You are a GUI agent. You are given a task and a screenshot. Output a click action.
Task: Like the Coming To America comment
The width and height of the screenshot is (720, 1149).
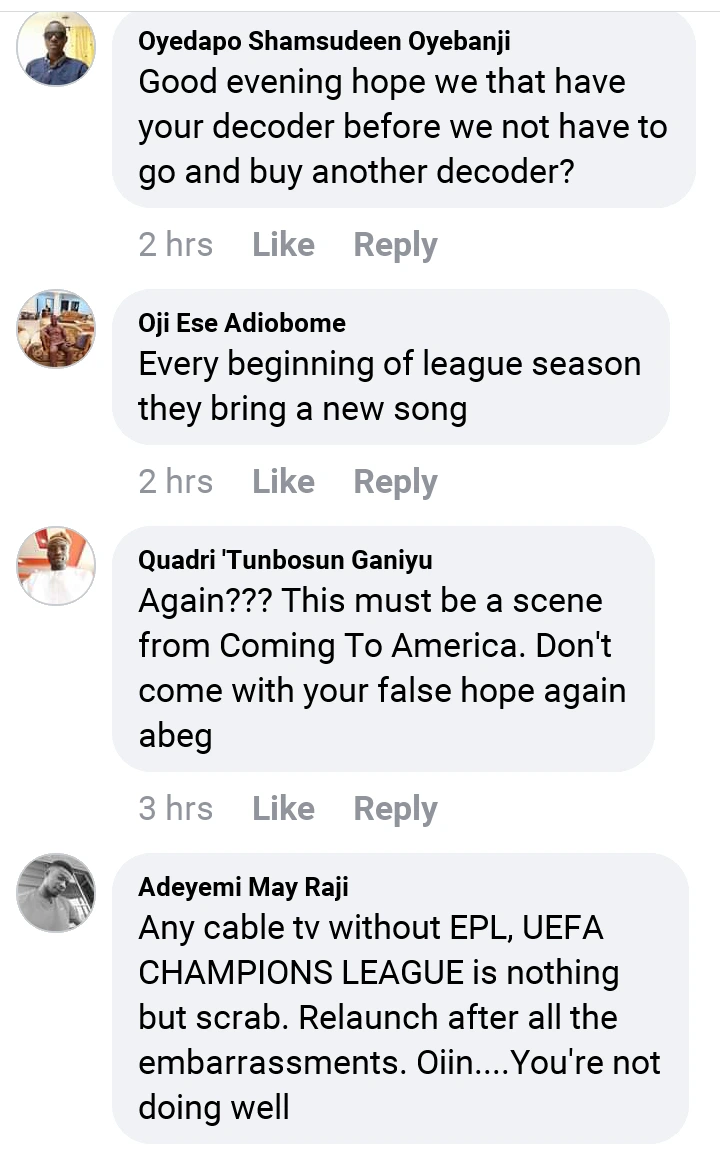coord(283,808)
